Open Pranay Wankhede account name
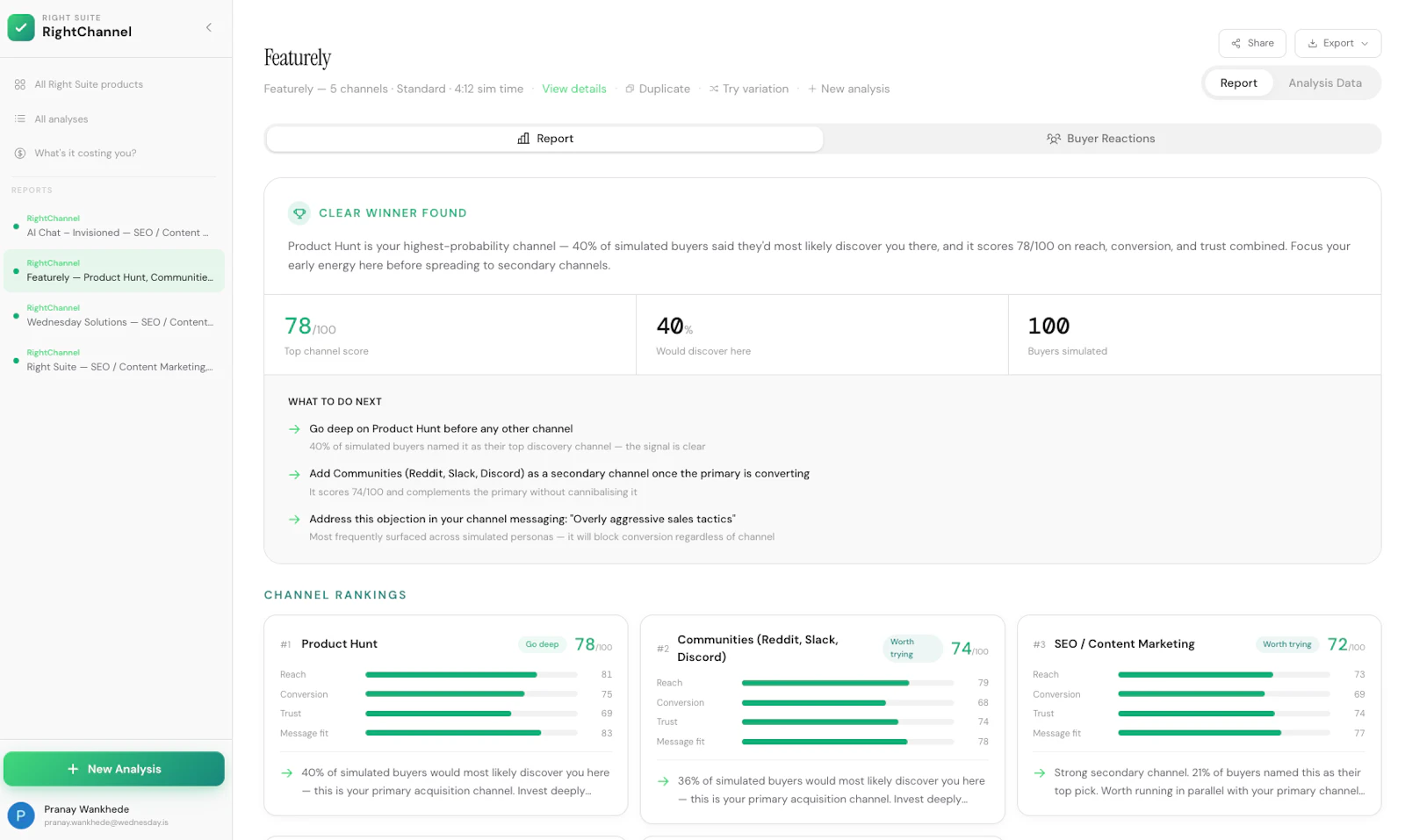This screenshot has width=1405, height=840. (x=87, y=809)
